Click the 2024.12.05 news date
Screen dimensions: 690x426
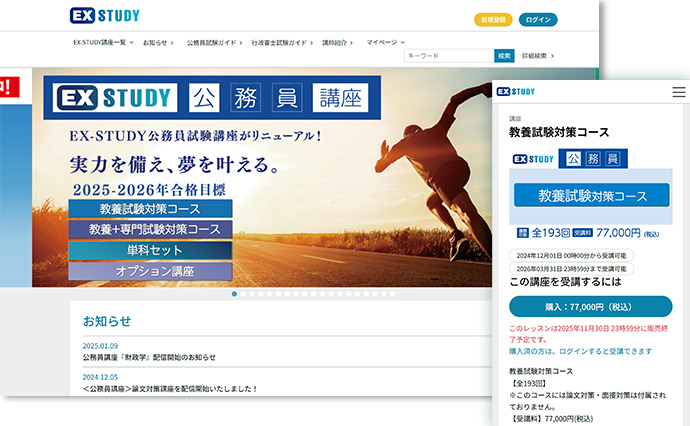click(100, 377)
